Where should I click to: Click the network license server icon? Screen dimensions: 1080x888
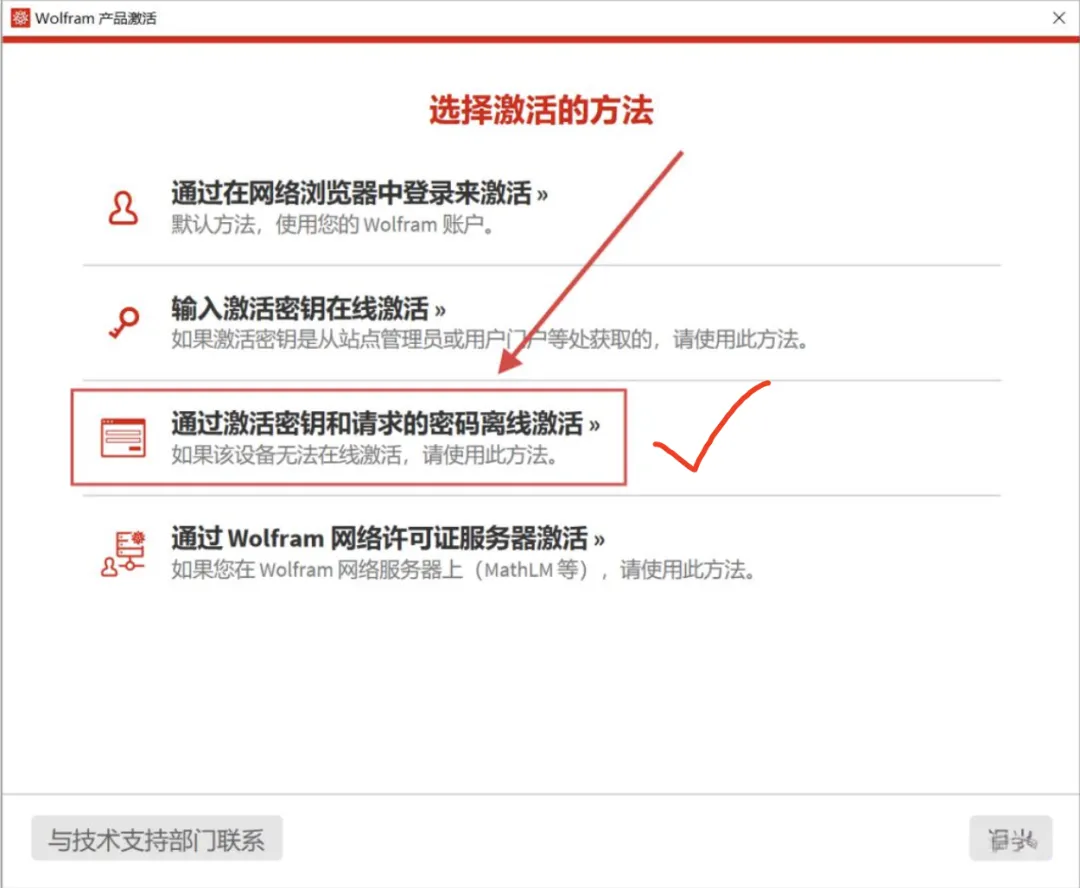click(123, 553)
